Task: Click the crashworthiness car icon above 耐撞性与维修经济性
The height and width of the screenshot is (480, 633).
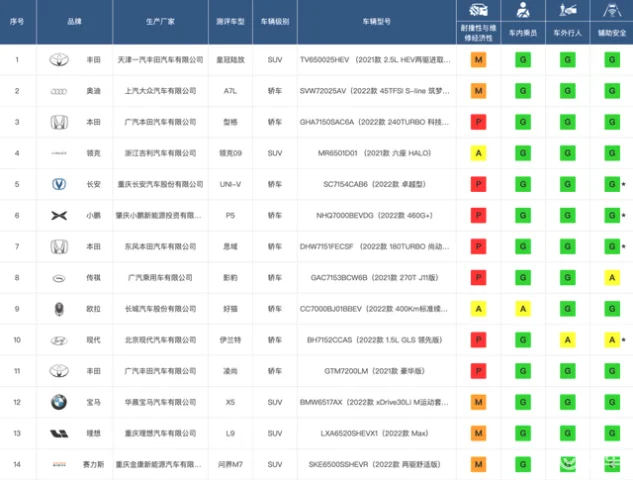Action: point(478,10)
